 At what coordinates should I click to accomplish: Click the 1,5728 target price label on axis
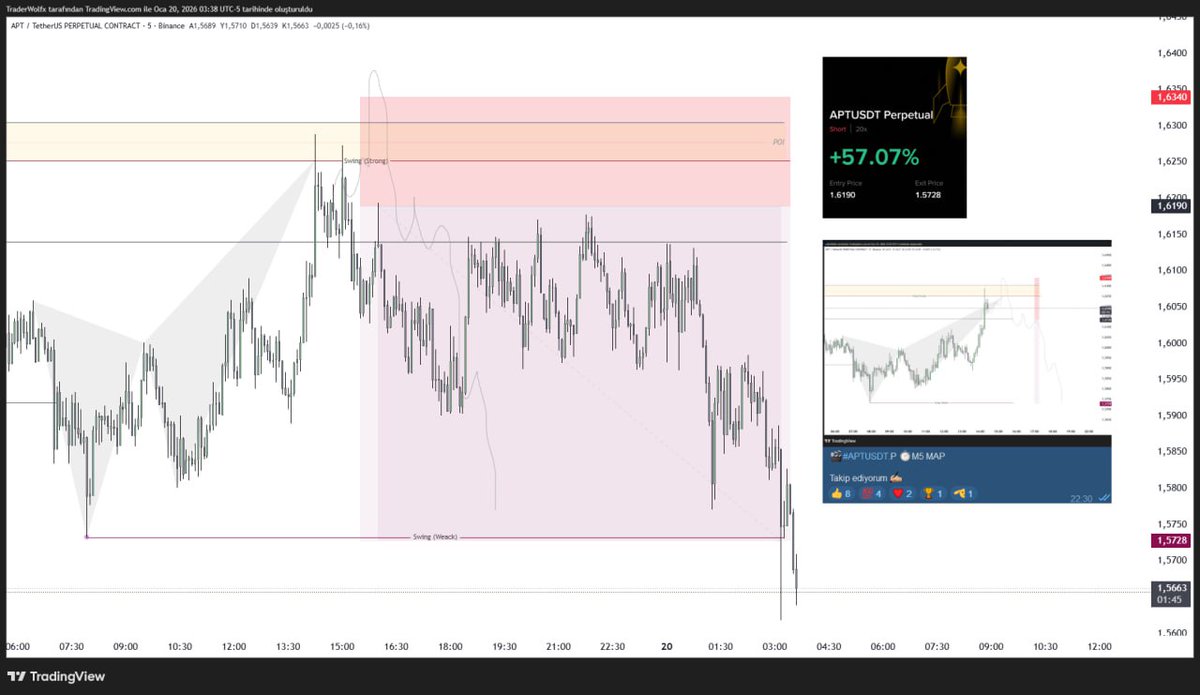tap(1171, 540)
